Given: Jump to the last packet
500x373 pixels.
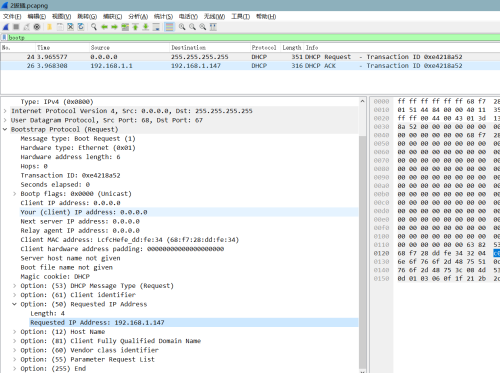Looking at the screenshot, I should coord(146,27).
